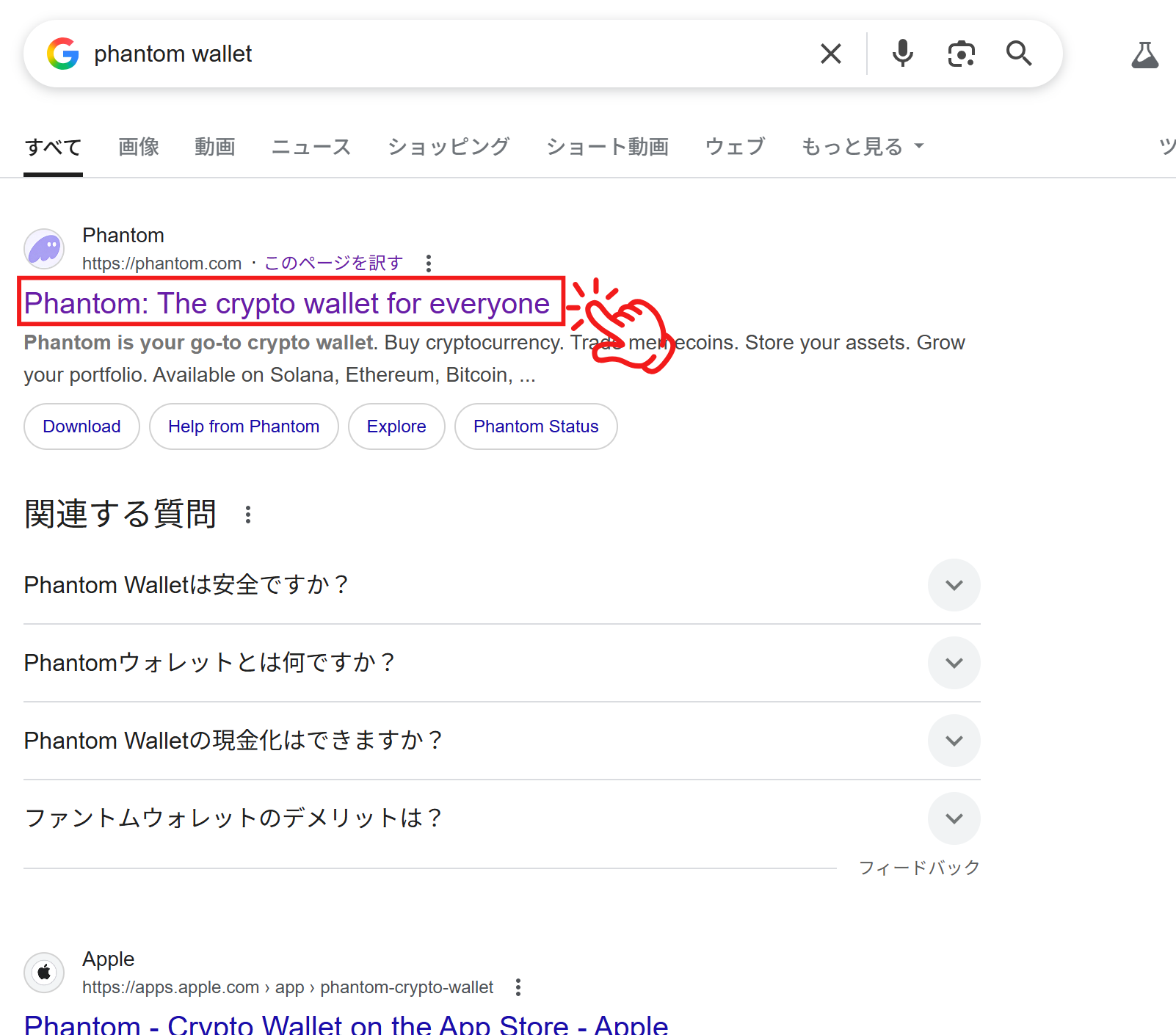This screenshot has height=1035, width=1176.
Task: Clear the search query with X
Action: pyautogui.click(x=830, y=54)
